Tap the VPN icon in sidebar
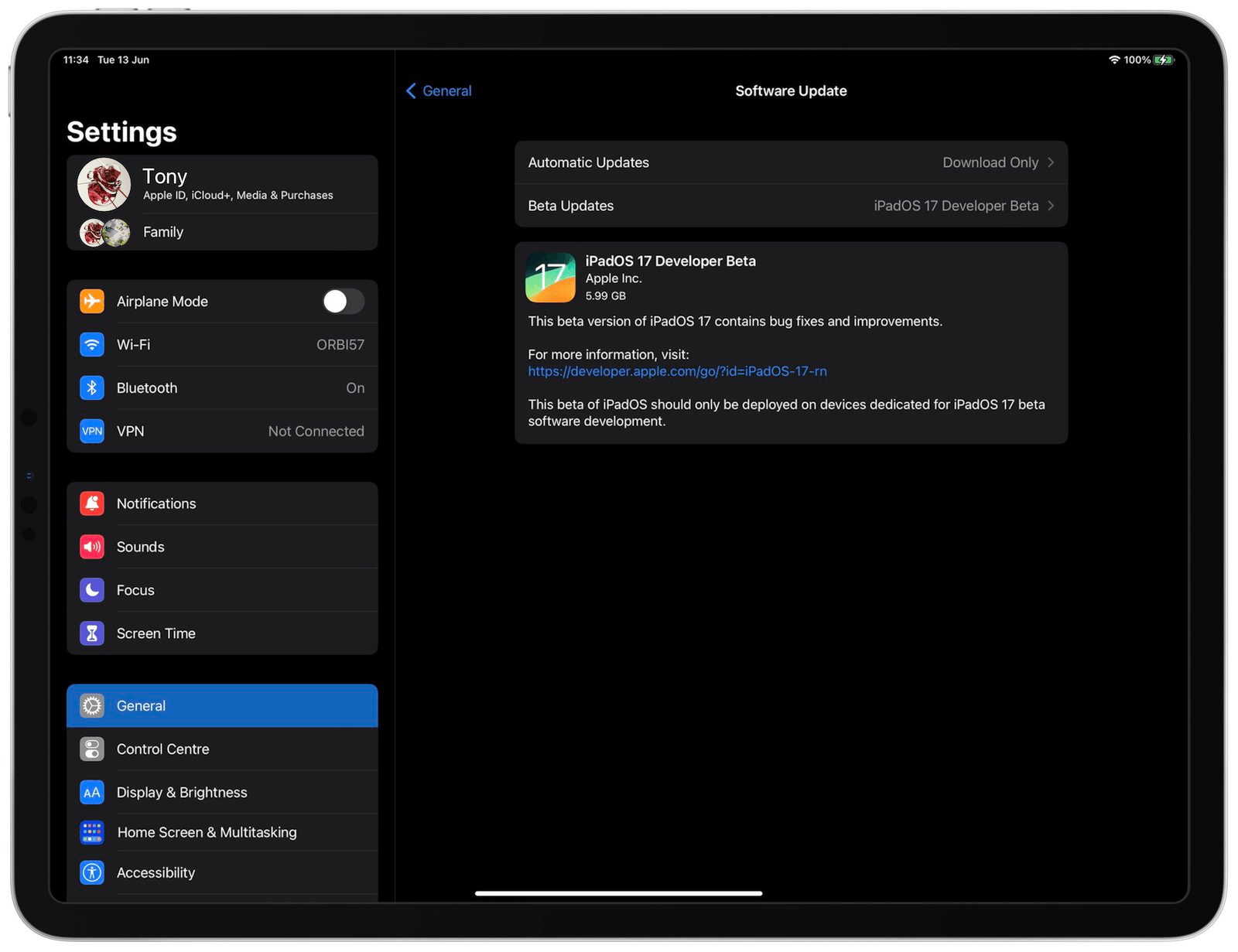The height and width of the screenshot is (952, 1238). point(92,432)
